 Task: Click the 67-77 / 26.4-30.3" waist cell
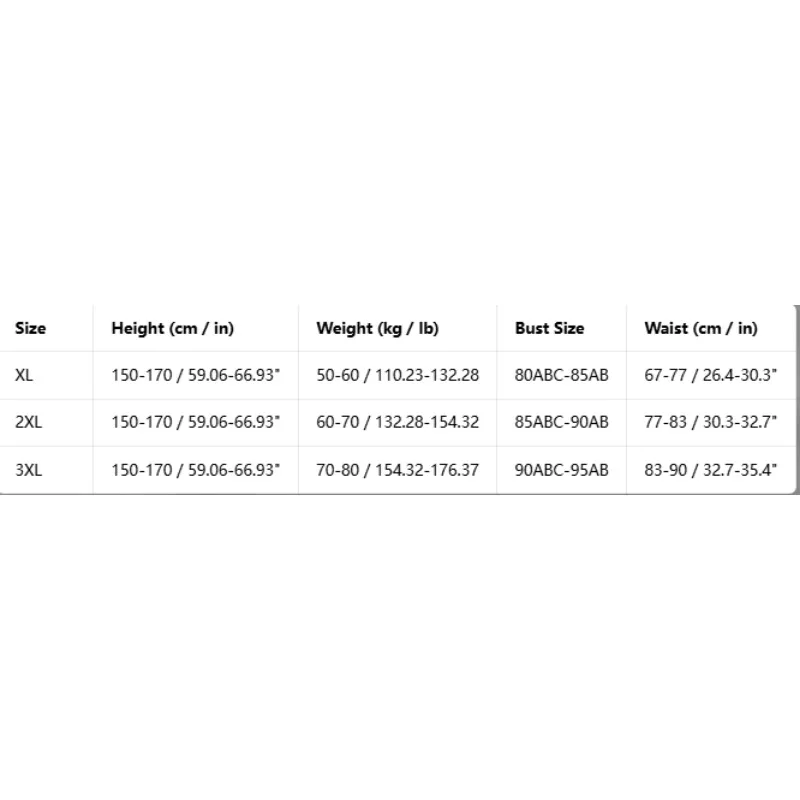click(710, 375)
